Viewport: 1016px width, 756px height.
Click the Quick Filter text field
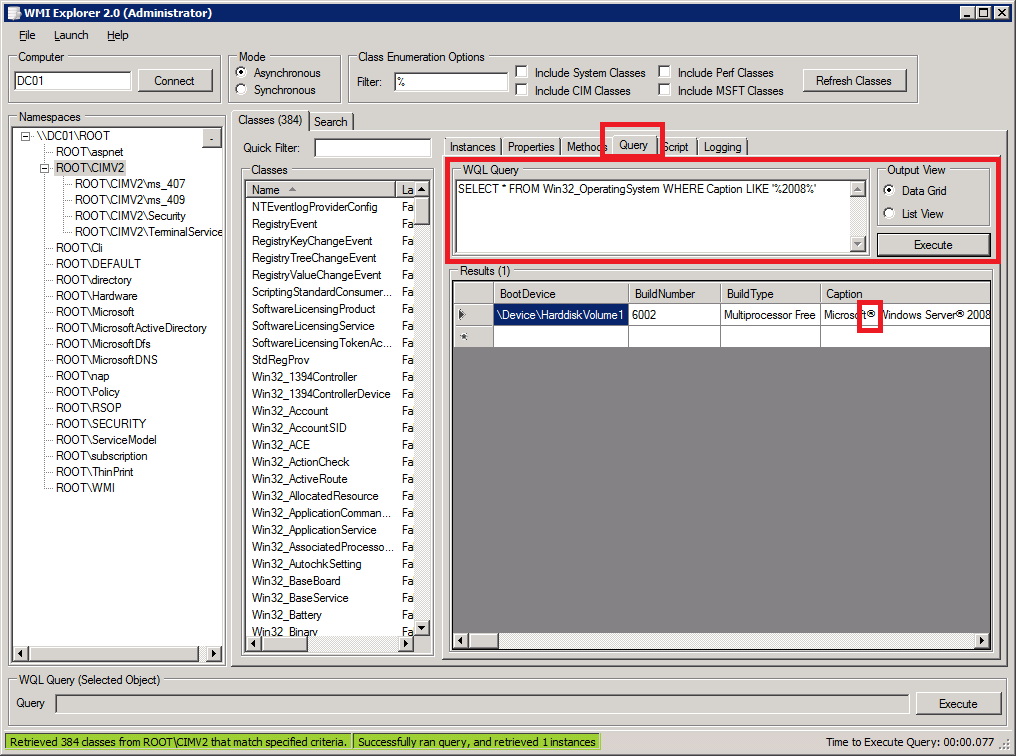click(372, 148)
